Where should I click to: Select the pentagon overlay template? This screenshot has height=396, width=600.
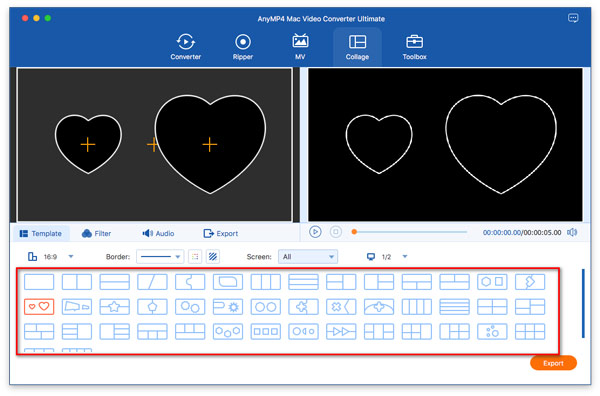pos(152,307)
